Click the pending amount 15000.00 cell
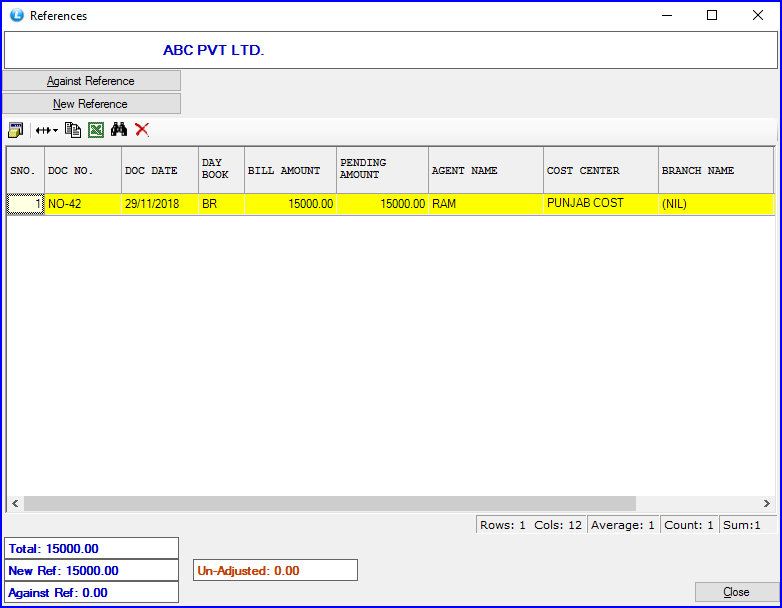Screen dimensions: 782x608 [x=383, y=204]
